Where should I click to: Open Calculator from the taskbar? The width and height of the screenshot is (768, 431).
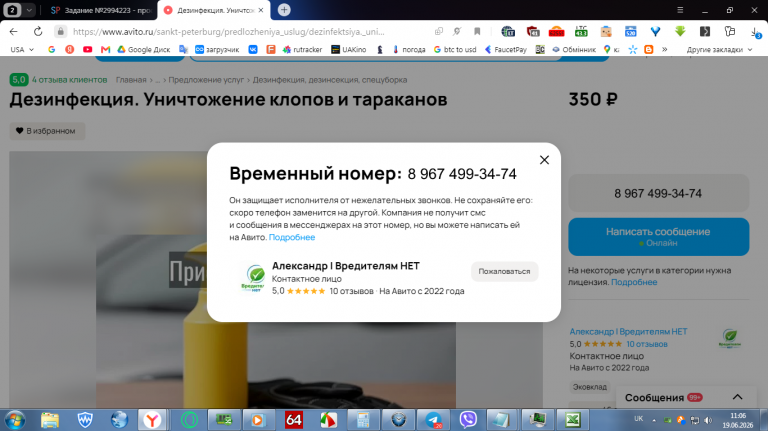(x=363, y=420)
